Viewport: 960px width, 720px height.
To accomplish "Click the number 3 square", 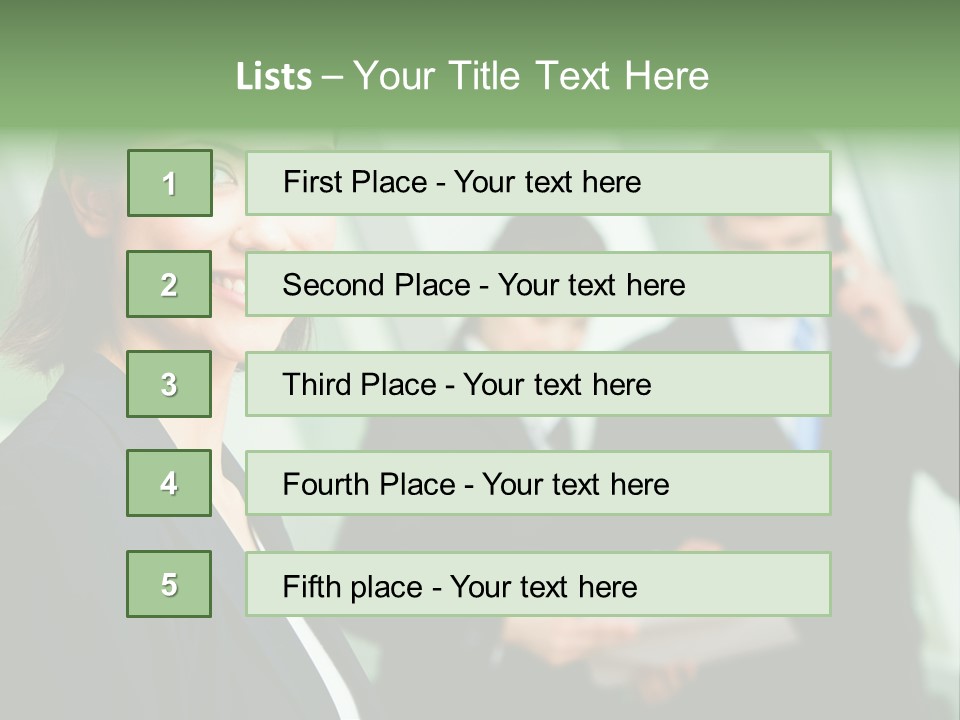I will pyautogui.click(x=169, y=384).
